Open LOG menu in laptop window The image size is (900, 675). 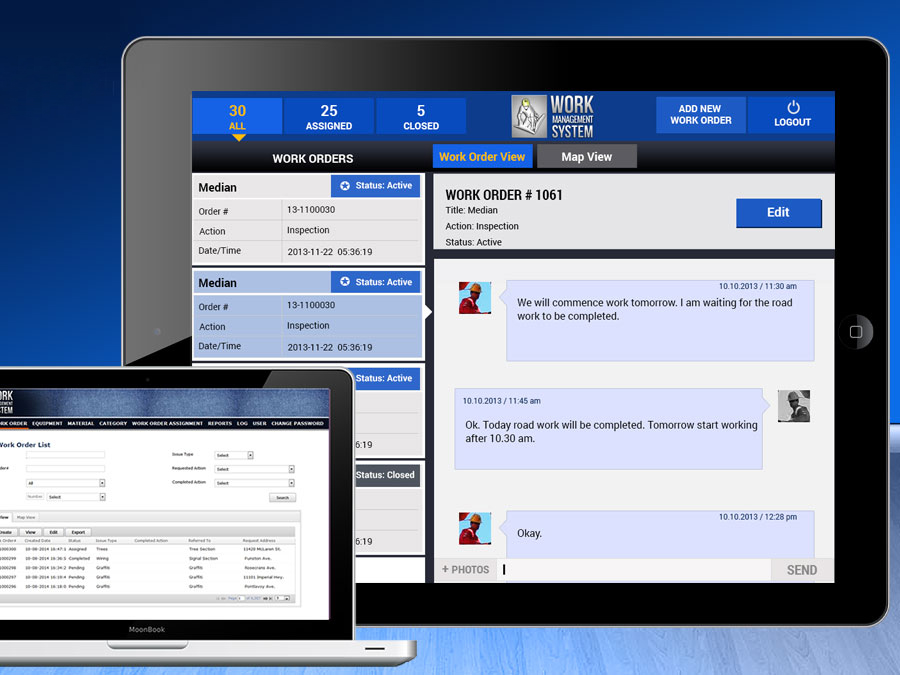[242, 424]
